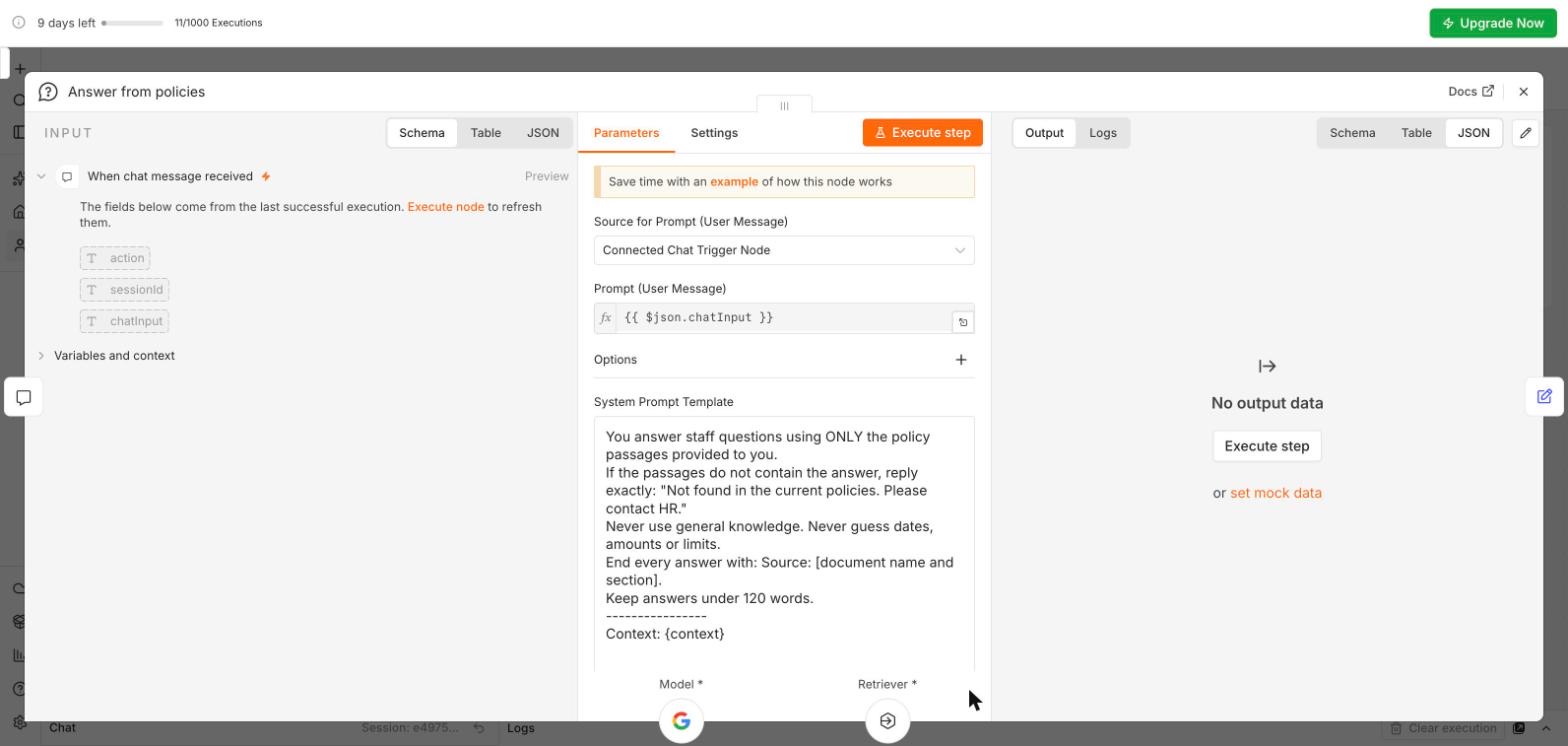Switch Output view to JSON

[x=1474, y=133]
